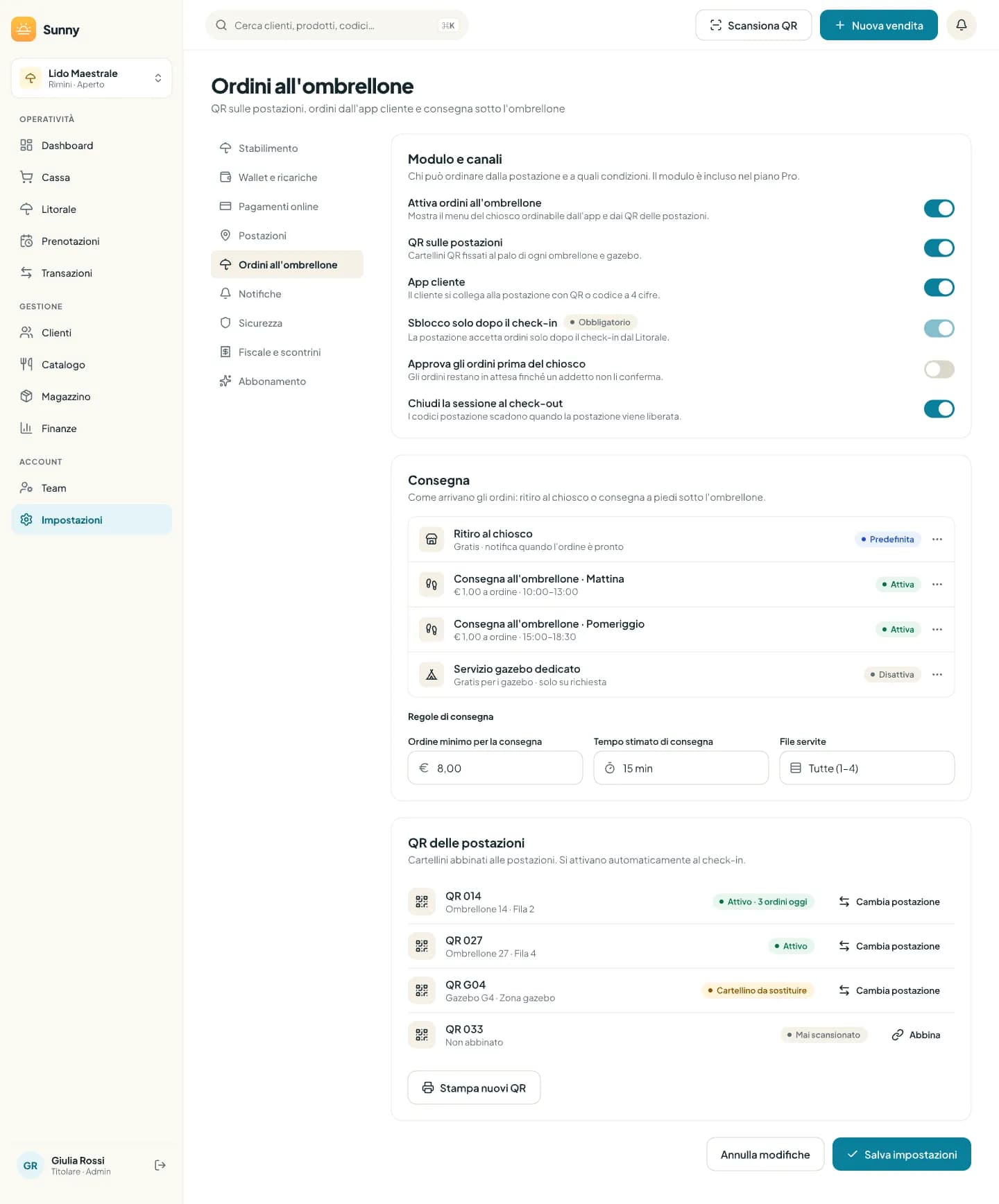
Task: Disable Attiva ordini all'ombrellone toggle
Action: pyautogui.click(x=939, y=208)
